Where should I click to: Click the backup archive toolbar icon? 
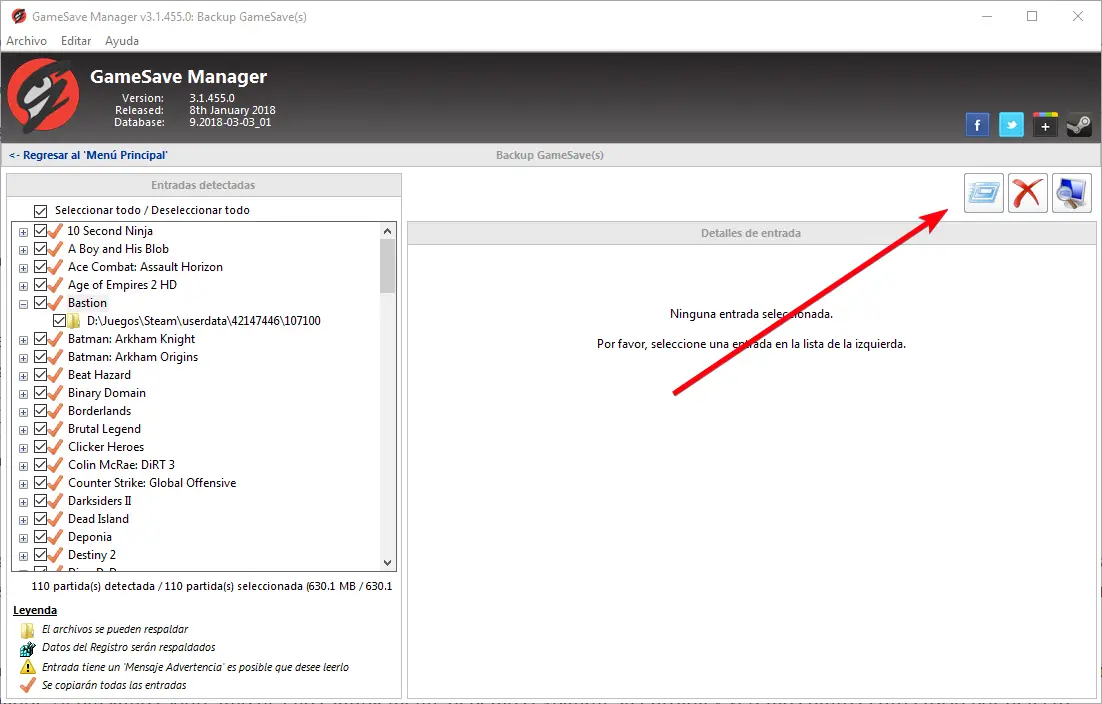[983, 193]
